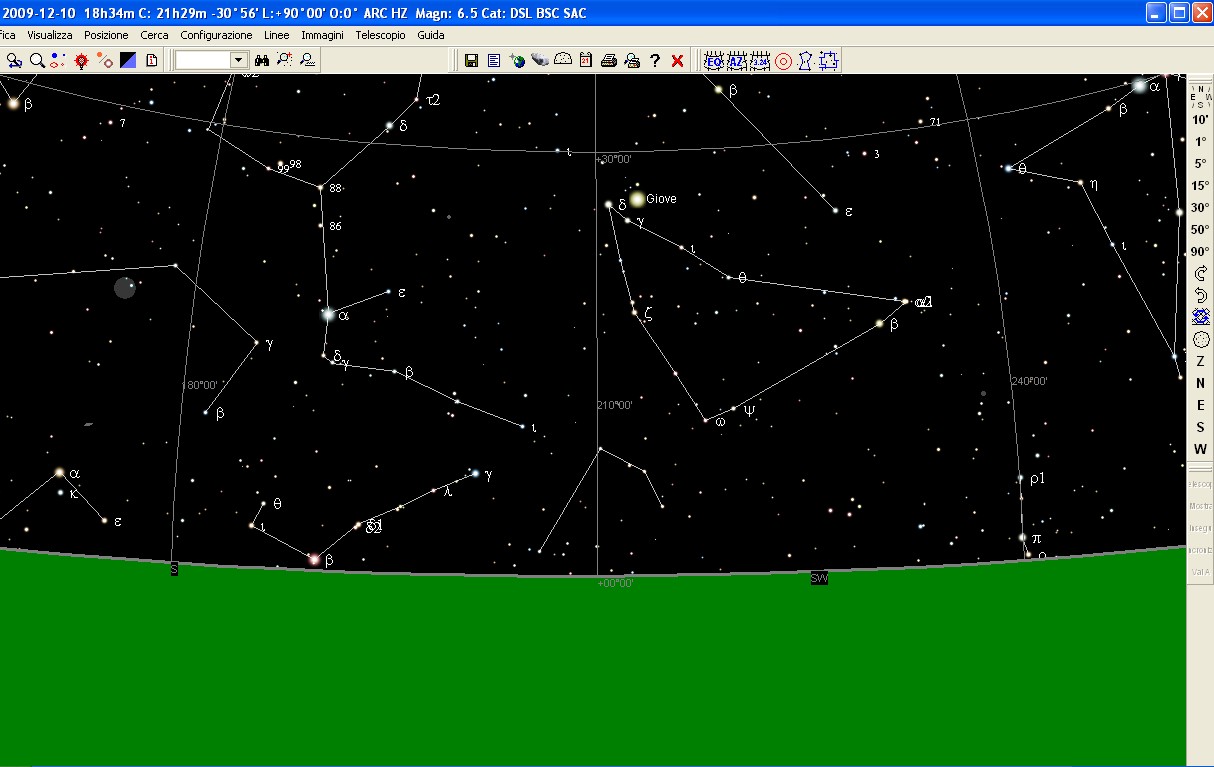Image resolution: width=1214 pixels, height=767 pixels.
Task: Click the information page icon
Action: [151, 61]
